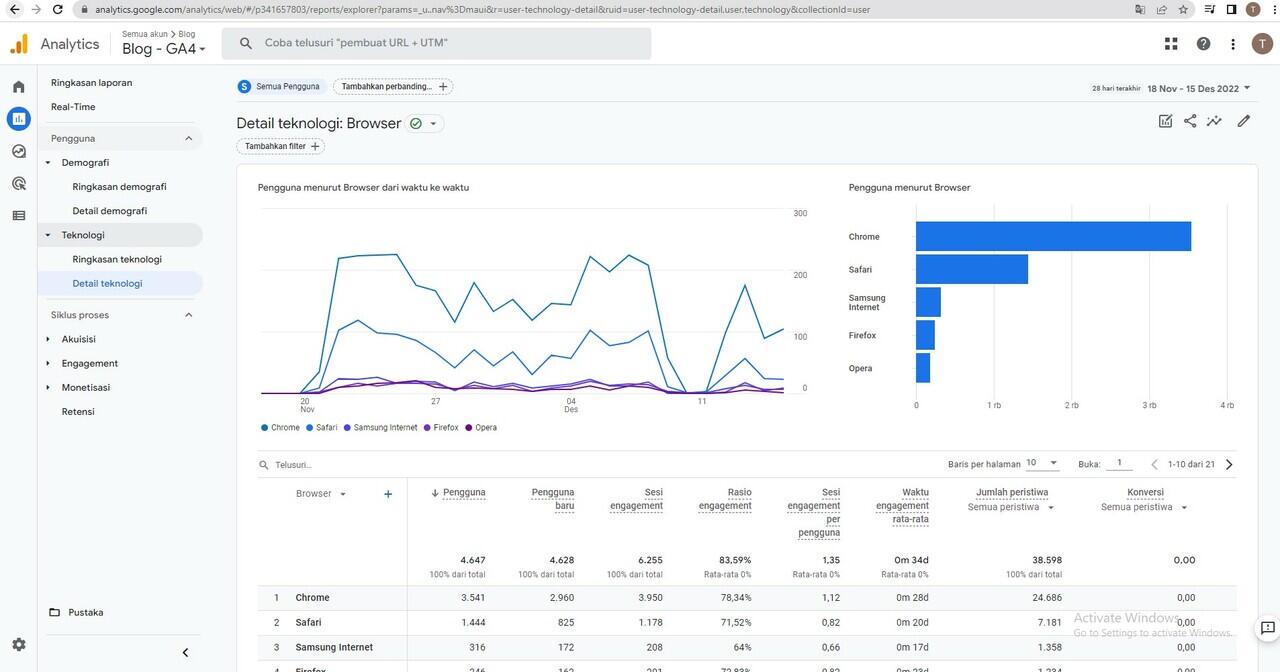Screen dimensions: 1280x672
Task: Click the main search field
Action: pos(436,44)
